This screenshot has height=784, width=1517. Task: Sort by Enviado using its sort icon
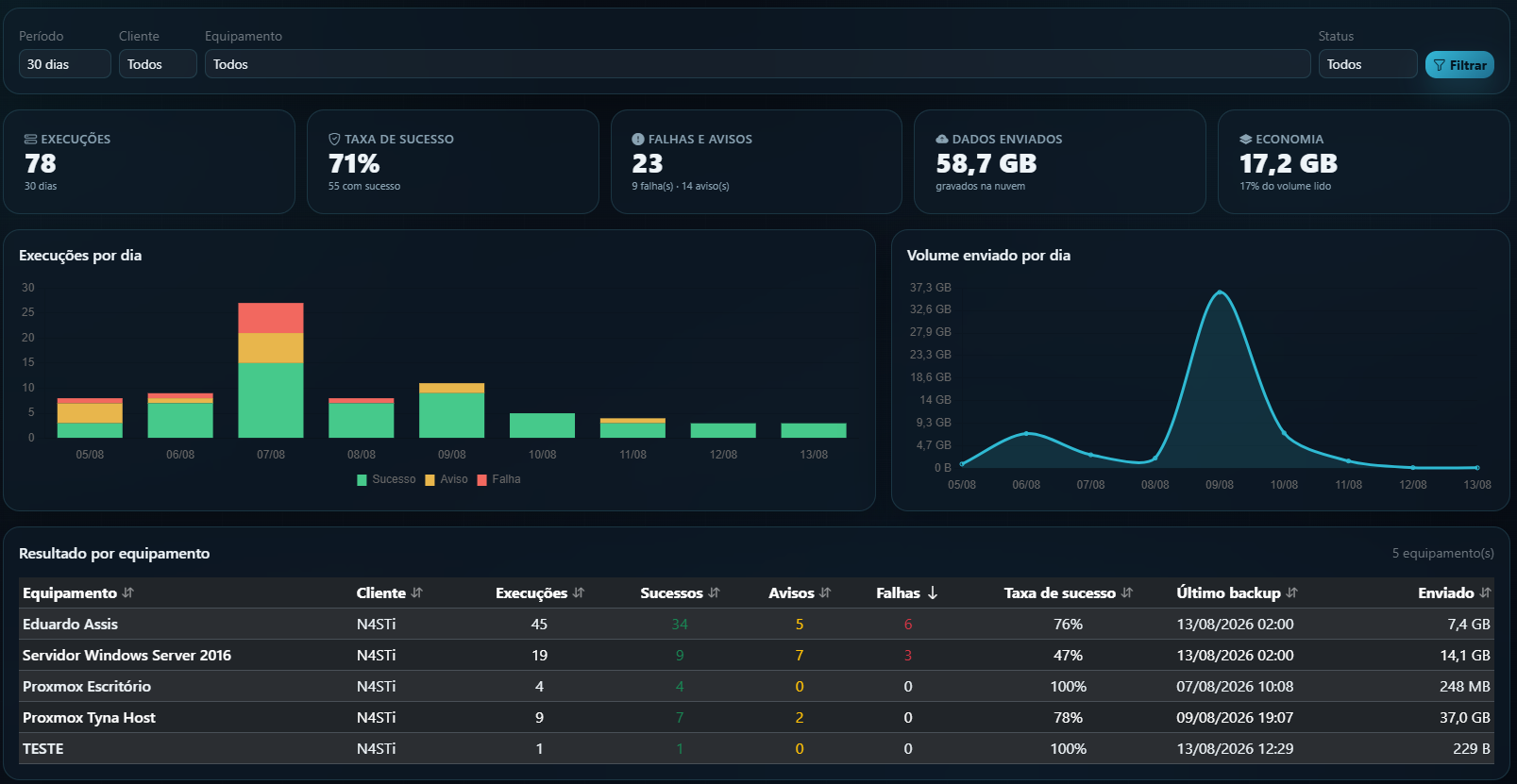pos(1485,592)
